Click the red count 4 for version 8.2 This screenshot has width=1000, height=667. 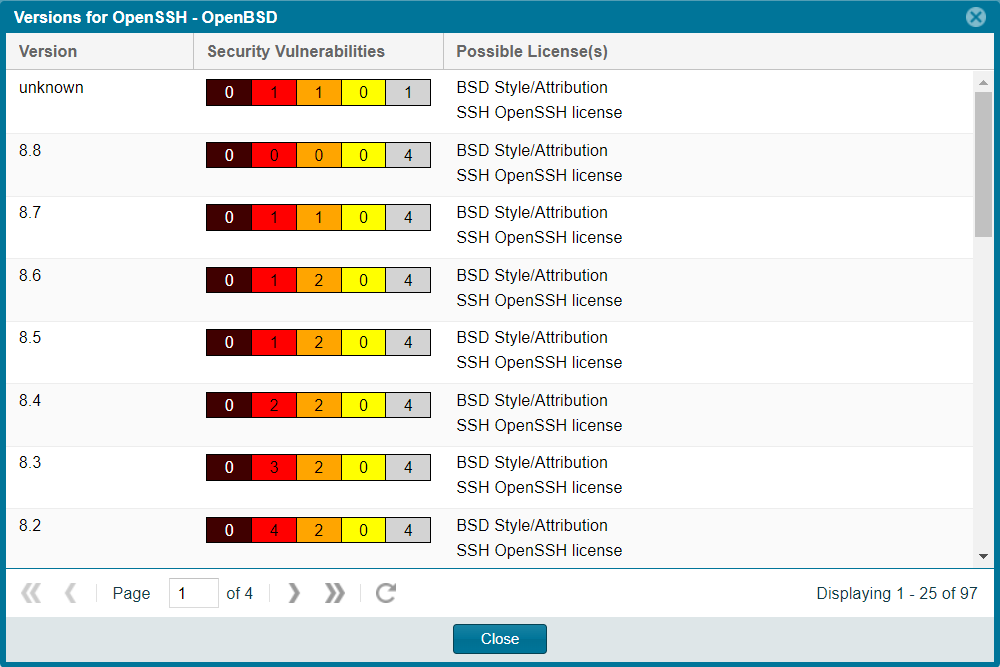274,530
